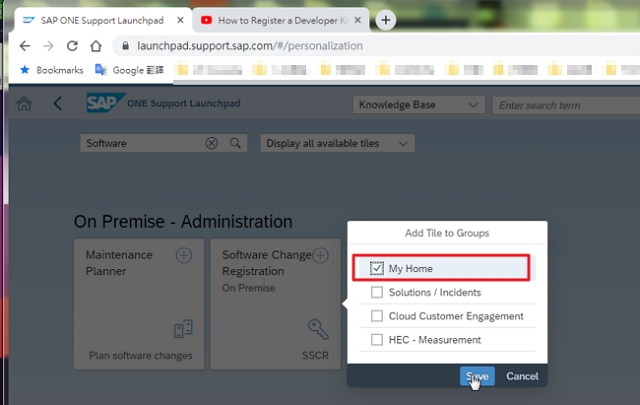Check the Cloud Customer Engagement checkbox

377,316
